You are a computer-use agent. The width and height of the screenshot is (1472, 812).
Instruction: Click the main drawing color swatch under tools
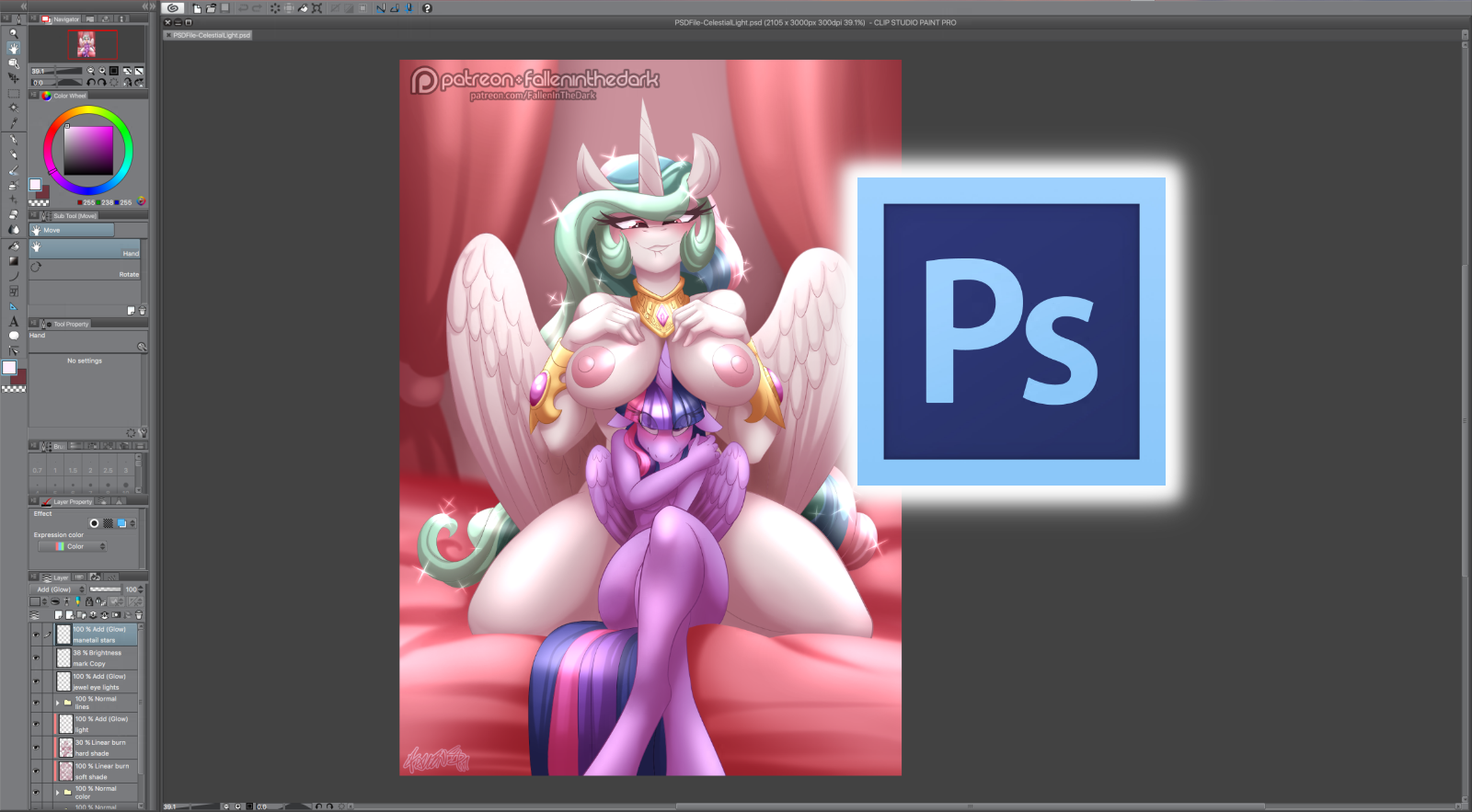9,368
